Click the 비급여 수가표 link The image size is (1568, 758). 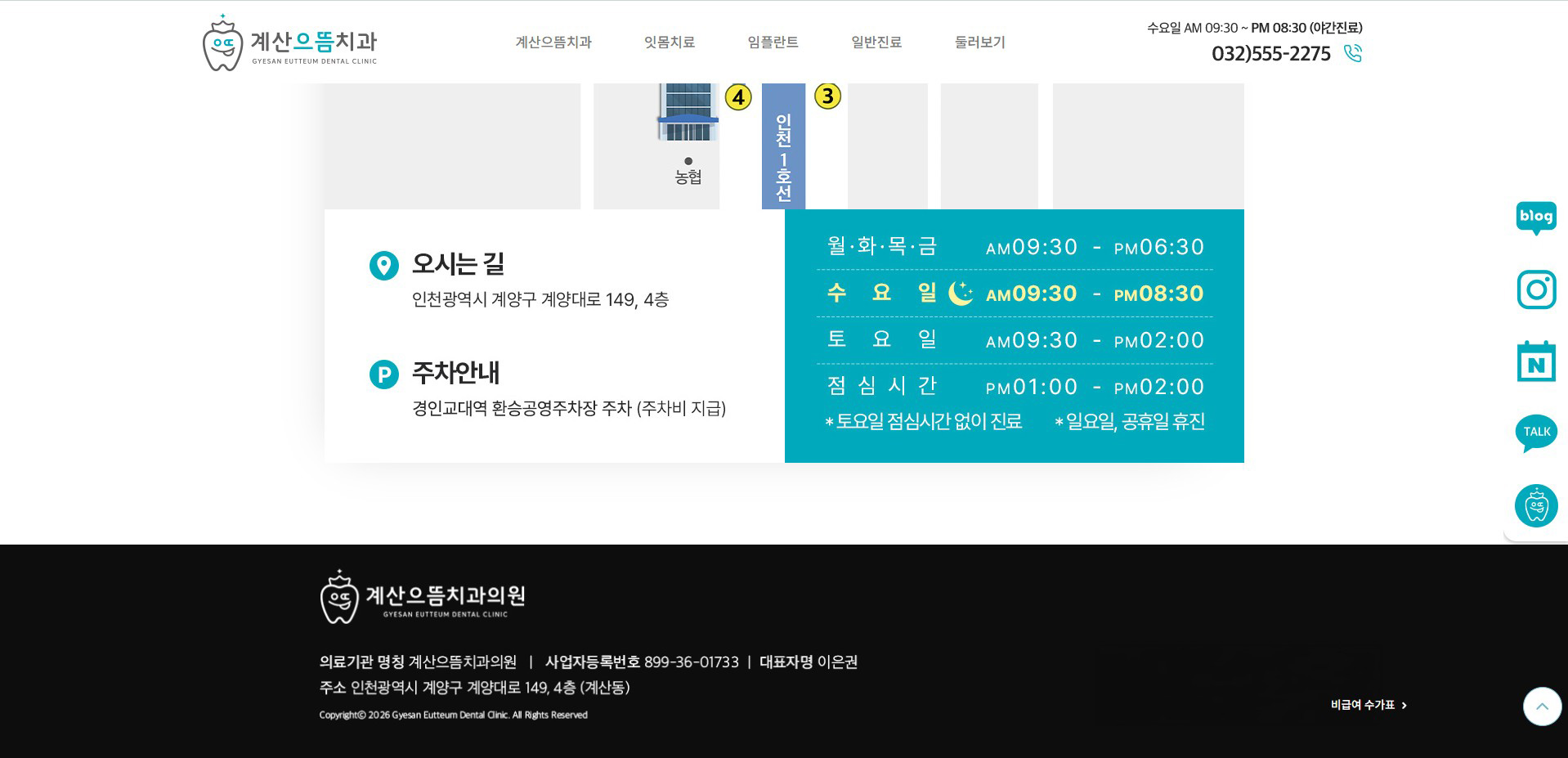click(x=1364, y=704)
